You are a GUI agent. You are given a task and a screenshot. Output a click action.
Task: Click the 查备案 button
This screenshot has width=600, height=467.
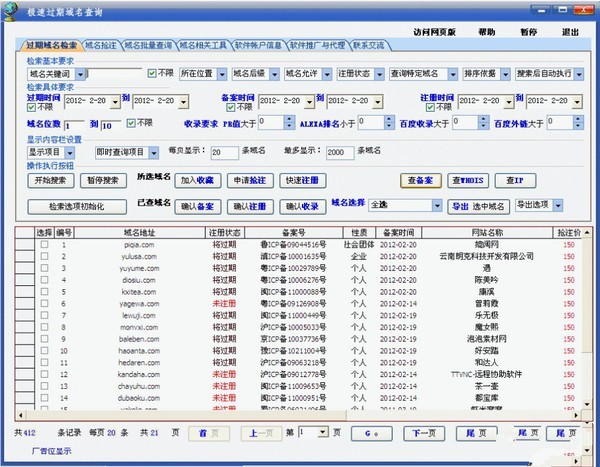click(x=421, y=180)
